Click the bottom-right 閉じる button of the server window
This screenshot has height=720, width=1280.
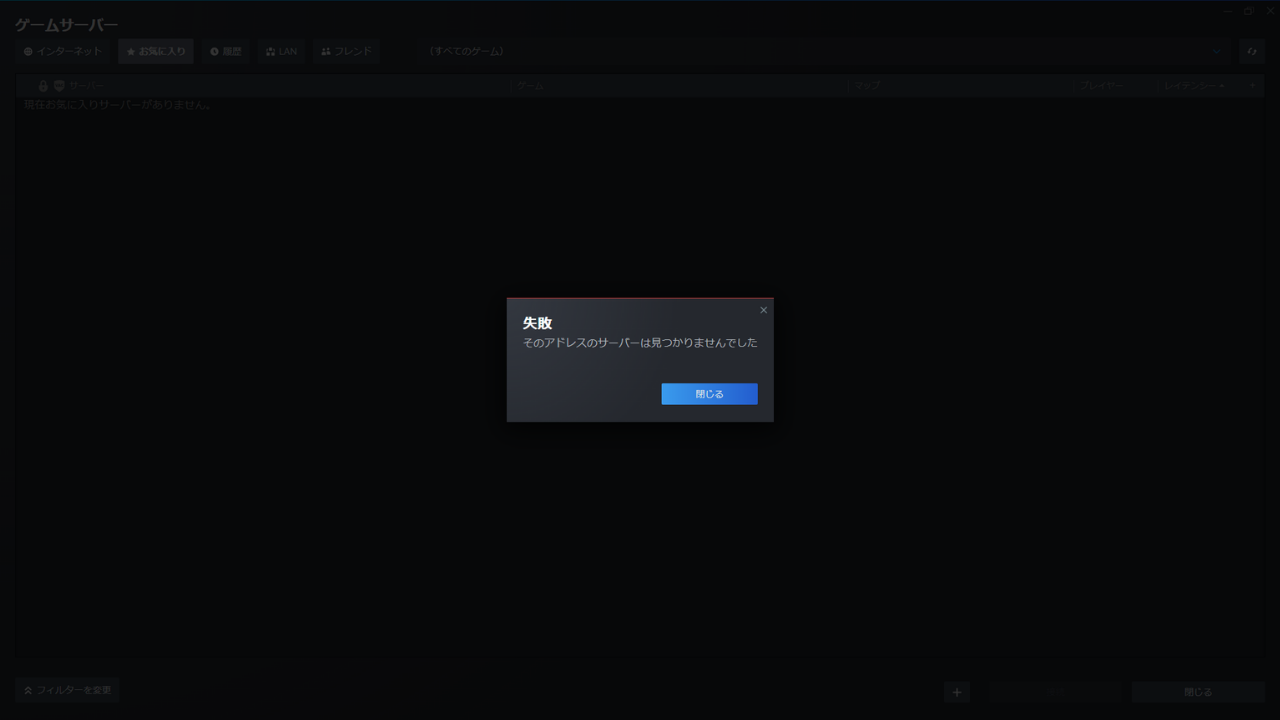click(x=1198, y=692)
